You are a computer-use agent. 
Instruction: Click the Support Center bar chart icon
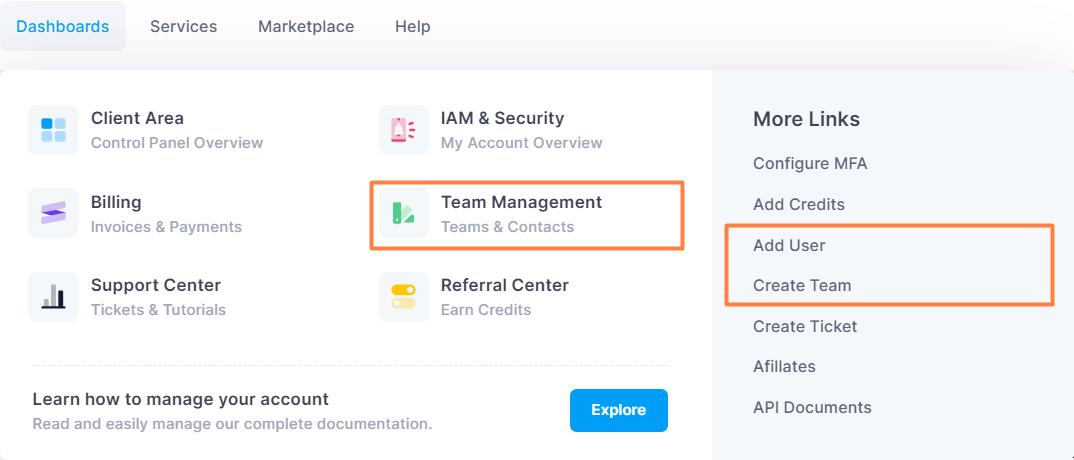click(53, 296)
